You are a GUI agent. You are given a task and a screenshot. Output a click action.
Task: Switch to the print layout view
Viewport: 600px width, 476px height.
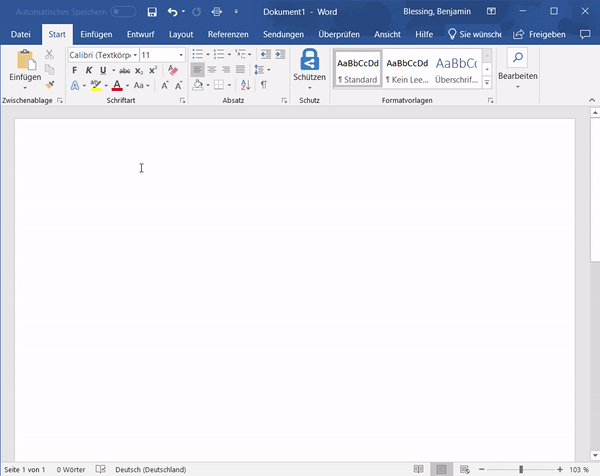click(x=441, y=469)
